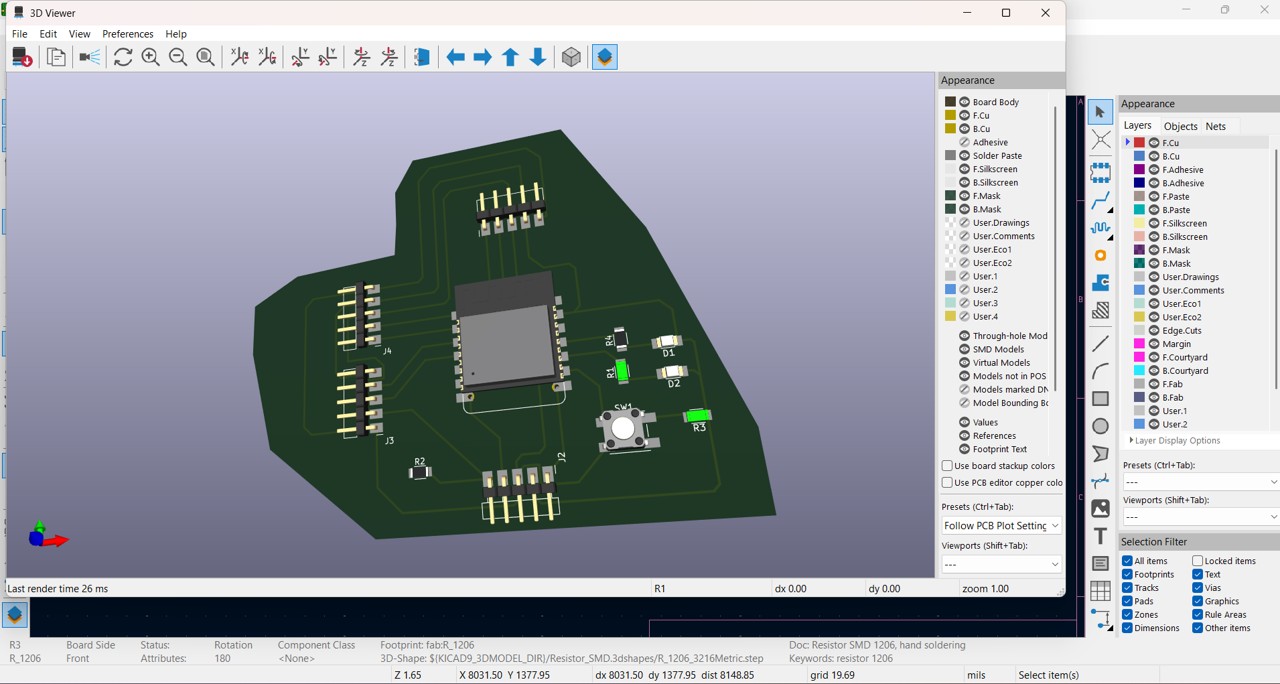Hide F.Silkscreen in 3D viewer appearance
The width and height of the screenshot is (1280, 684).
tap(965, 169)
